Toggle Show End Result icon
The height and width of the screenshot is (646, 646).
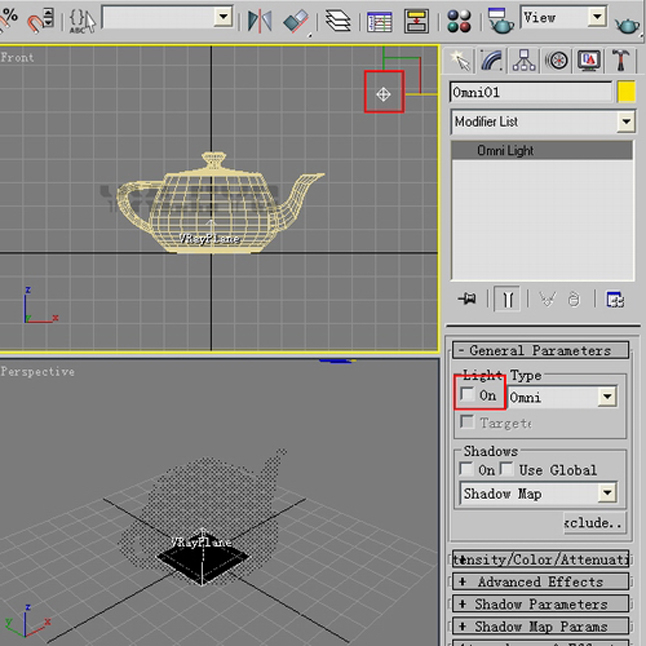(507, 298)
